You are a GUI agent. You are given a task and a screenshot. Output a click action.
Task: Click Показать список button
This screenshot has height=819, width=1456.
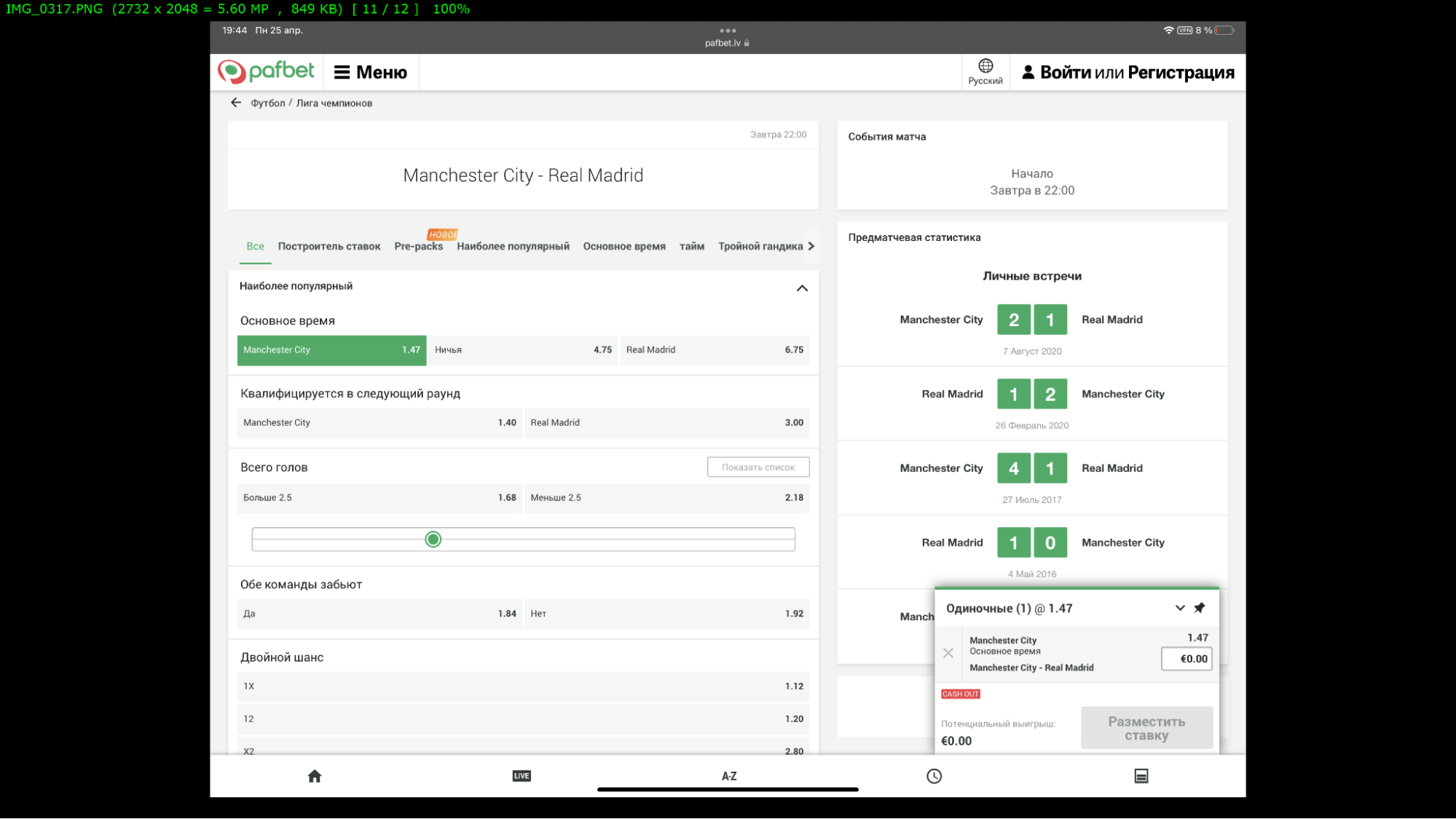pos(758,467)
